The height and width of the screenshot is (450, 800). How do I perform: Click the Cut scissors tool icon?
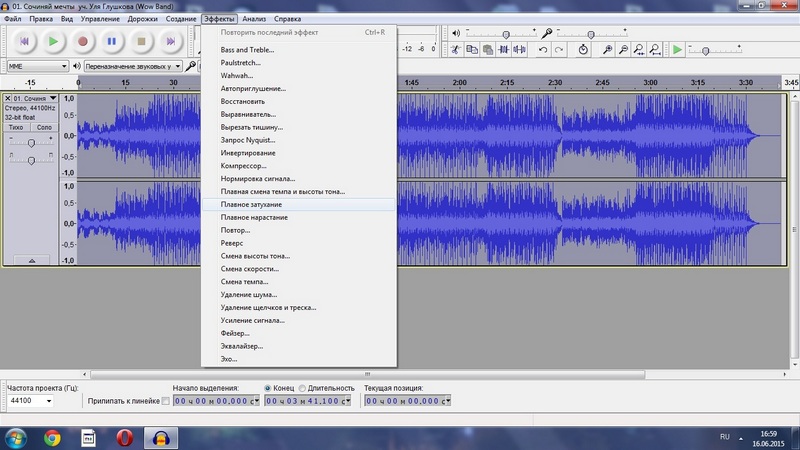[456, 49]
